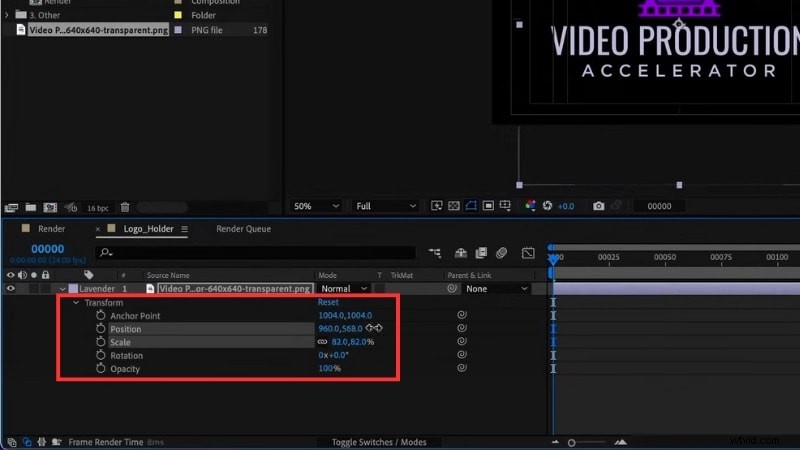
Task: Toggle the Fast Previews icon
Action: [437, 206]
